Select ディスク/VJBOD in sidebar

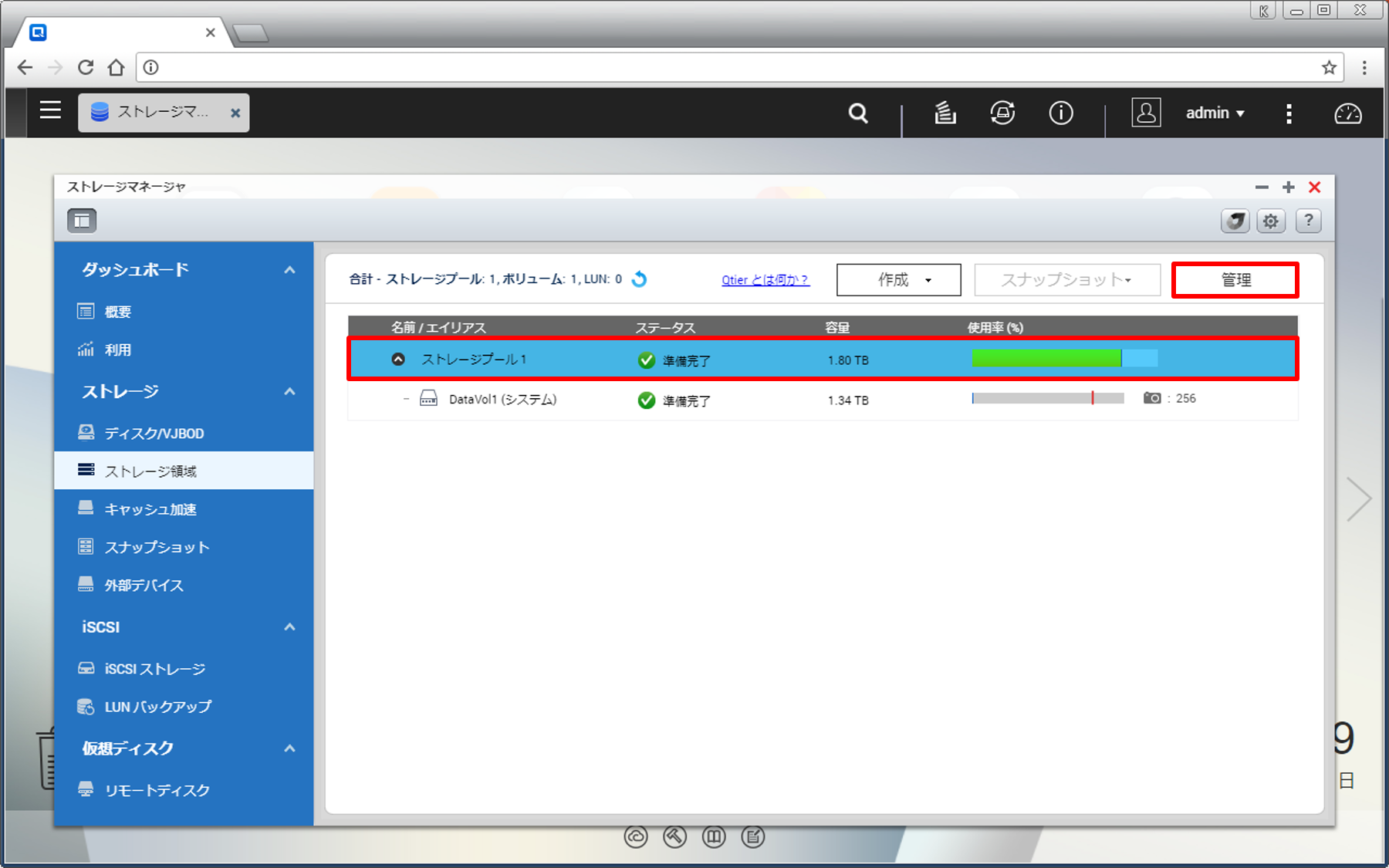pyautogui.click(x=154, y=434)
